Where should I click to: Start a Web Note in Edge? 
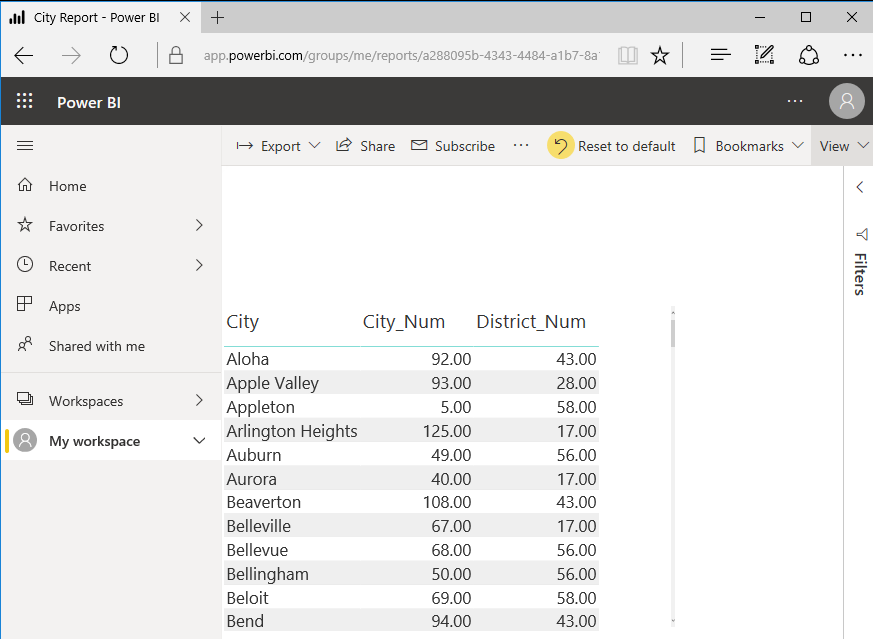764,55
